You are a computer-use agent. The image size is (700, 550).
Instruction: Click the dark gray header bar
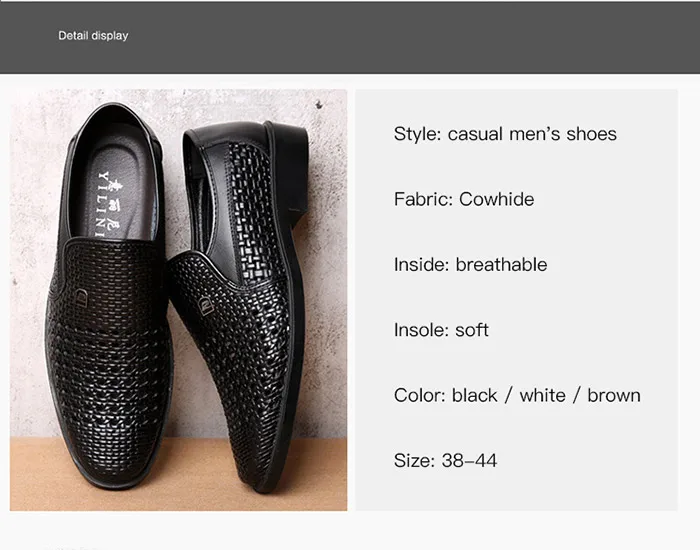tap(400, 35)
